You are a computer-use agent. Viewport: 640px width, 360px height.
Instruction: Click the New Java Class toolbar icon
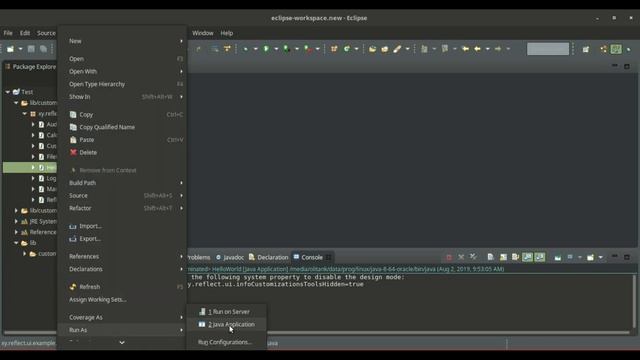point(347,49)
